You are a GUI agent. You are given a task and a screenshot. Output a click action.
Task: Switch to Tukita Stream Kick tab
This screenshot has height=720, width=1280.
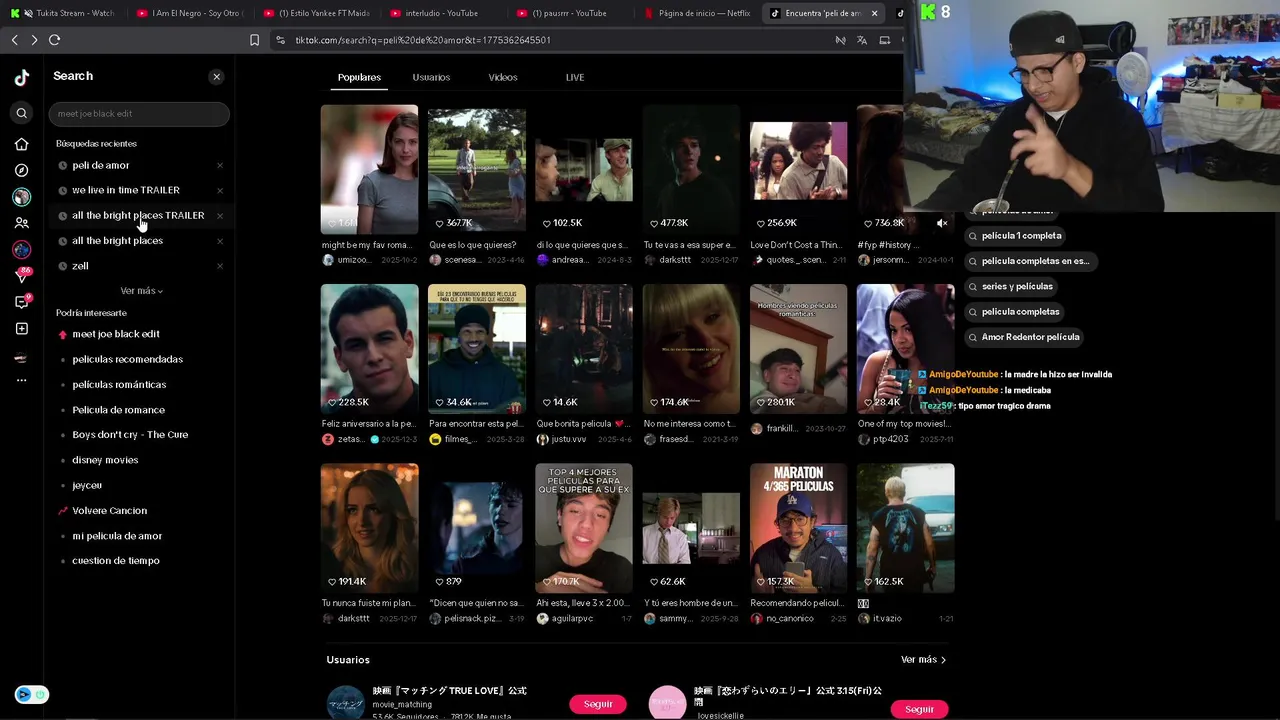(x=64, y=13)
